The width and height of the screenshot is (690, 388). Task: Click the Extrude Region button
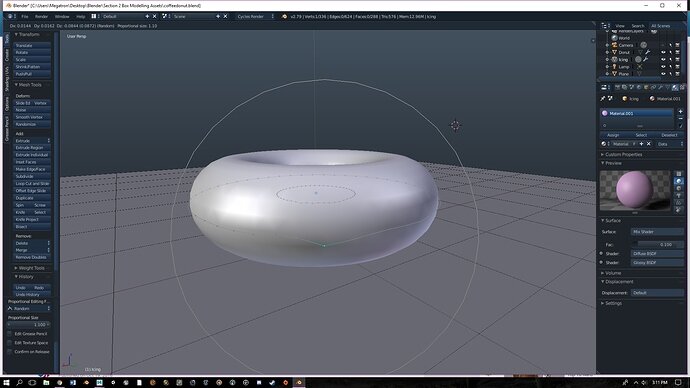coord(32,148)
